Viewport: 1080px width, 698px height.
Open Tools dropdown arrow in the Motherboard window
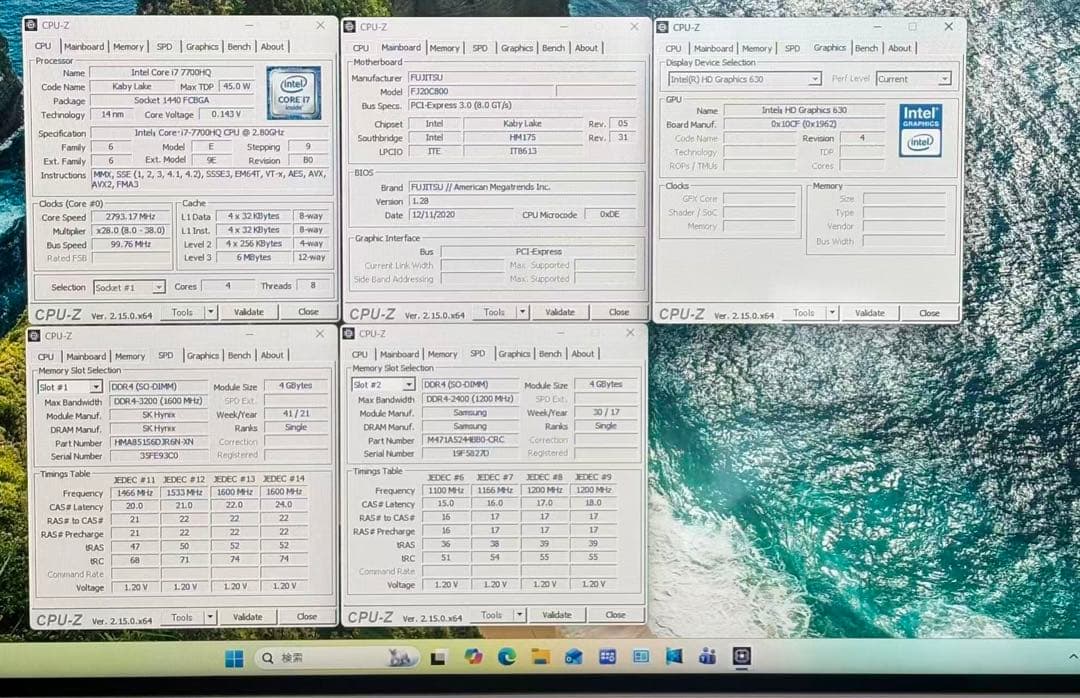(x=523, y=312)
